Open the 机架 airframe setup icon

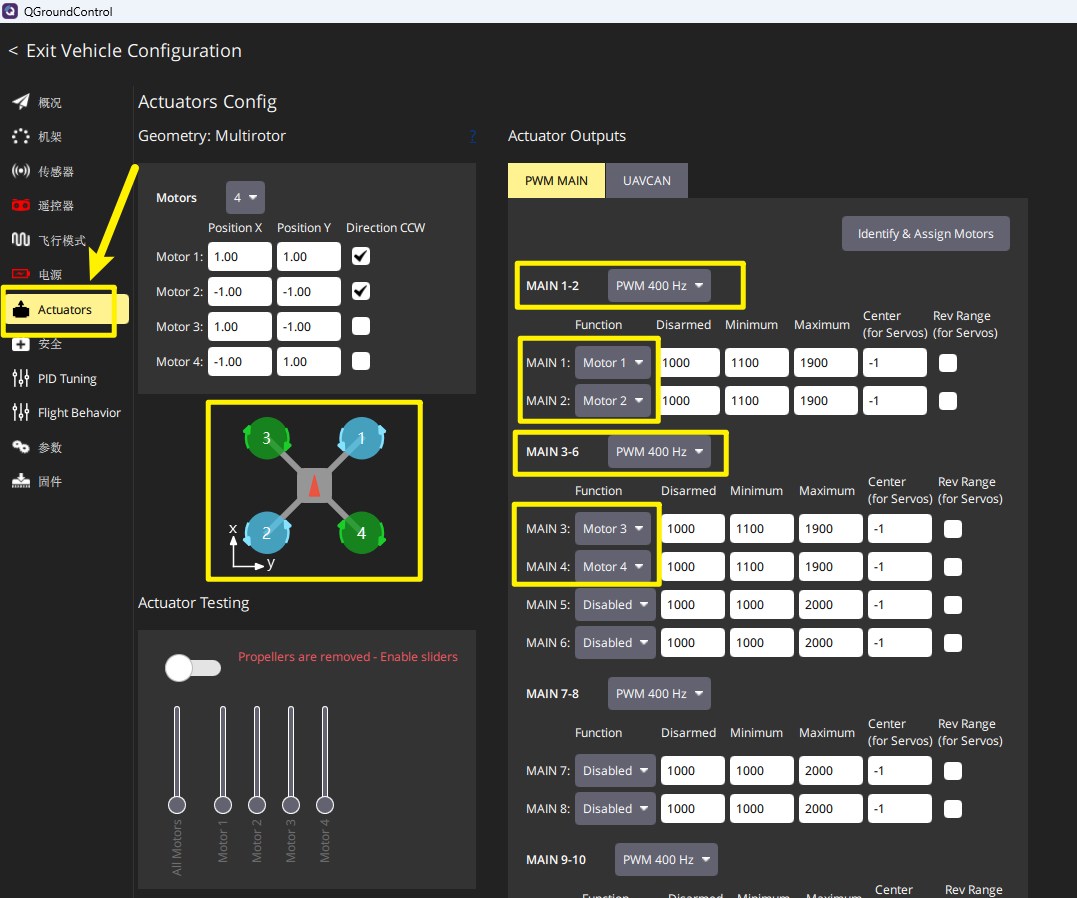pos(21,136)
